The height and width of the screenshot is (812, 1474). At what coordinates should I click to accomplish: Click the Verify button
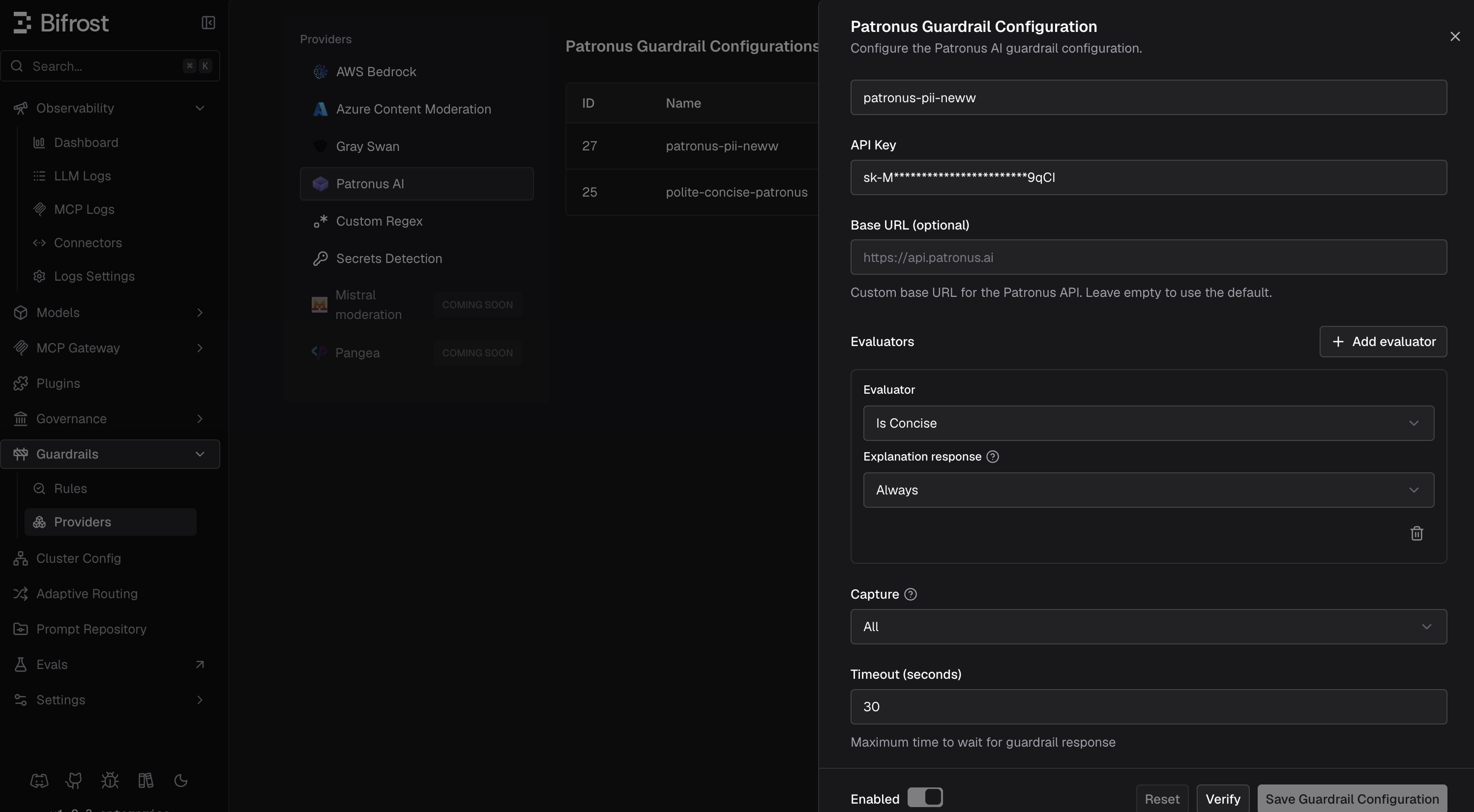click(1223, 799)
